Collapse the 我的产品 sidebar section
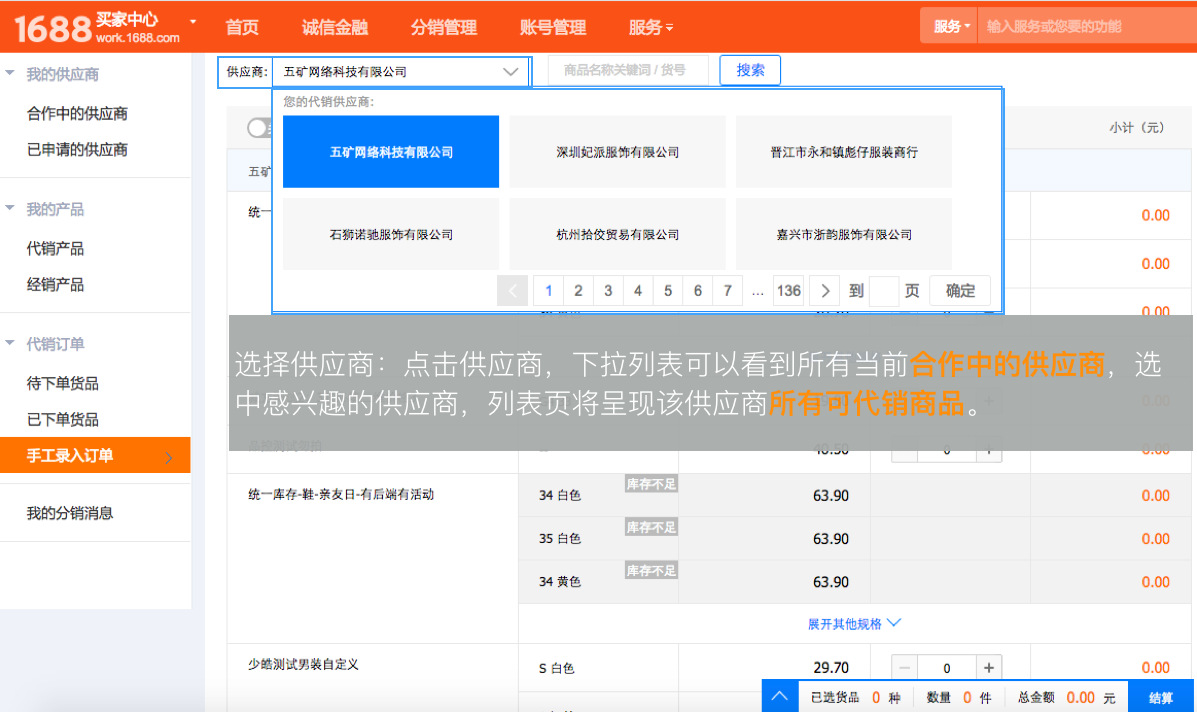 coord(10,208)
